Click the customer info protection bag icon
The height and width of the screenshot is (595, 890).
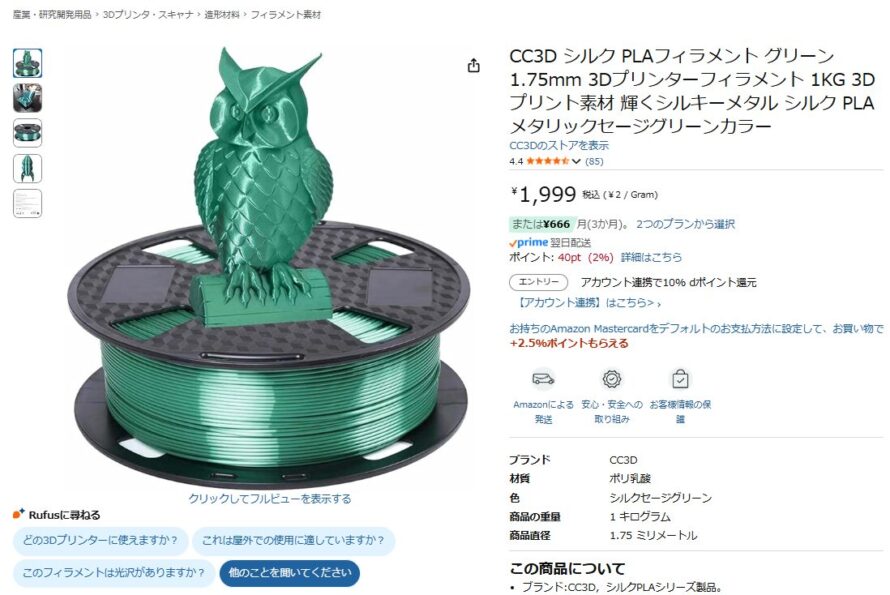(680, 379)
